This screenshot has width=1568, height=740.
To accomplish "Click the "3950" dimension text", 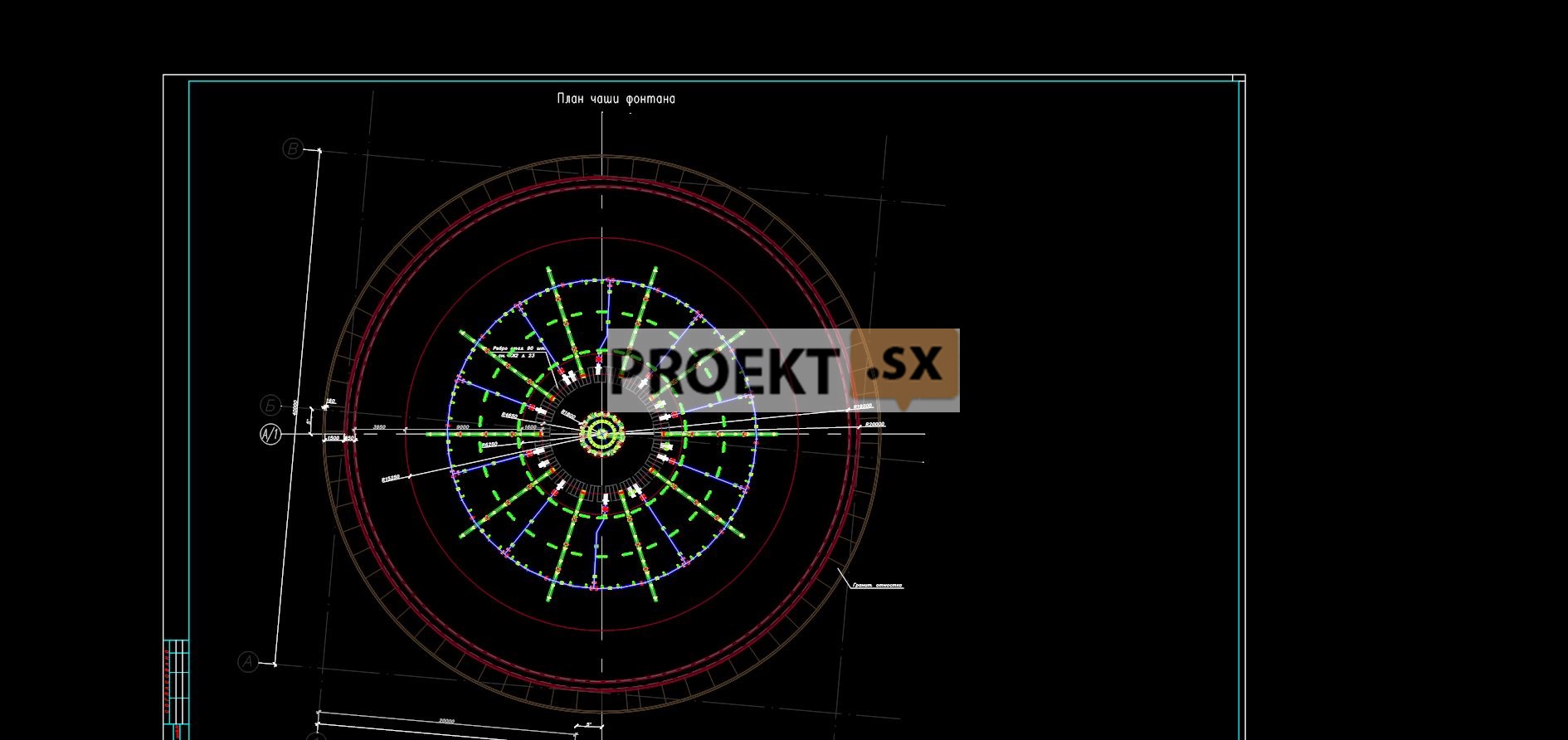I will 379,426.
